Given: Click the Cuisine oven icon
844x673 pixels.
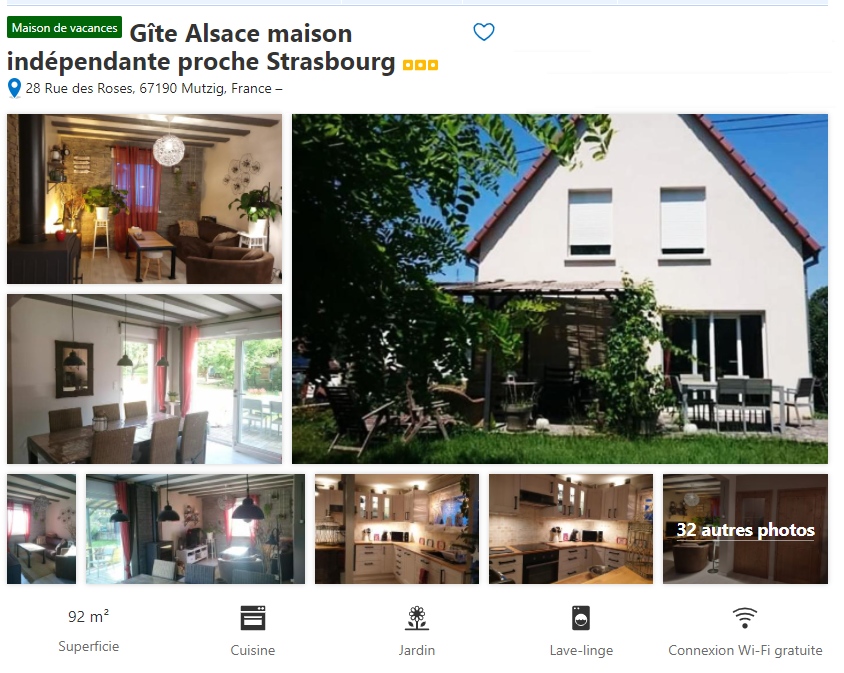Looking at the screenshot, I should (x=252, y=618).
